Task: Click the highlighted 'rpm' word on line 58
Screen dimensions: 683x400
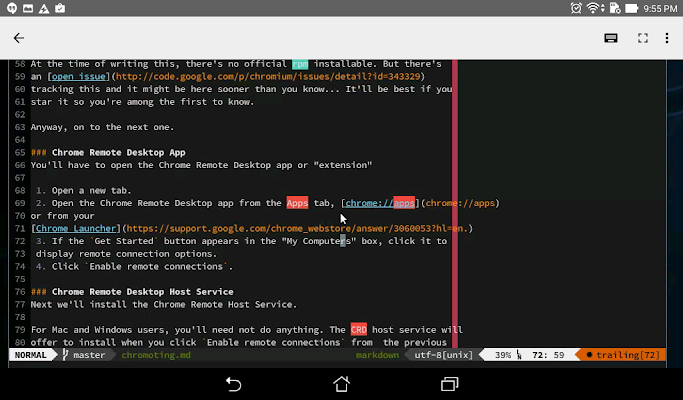Action: pyautogui.click(x=300, y=64)
